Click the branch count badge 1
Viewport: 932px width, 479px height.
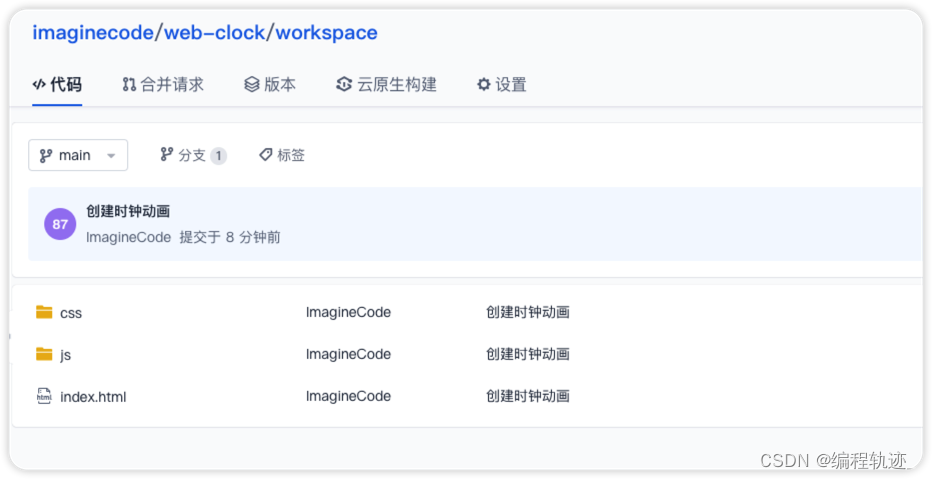218,156
